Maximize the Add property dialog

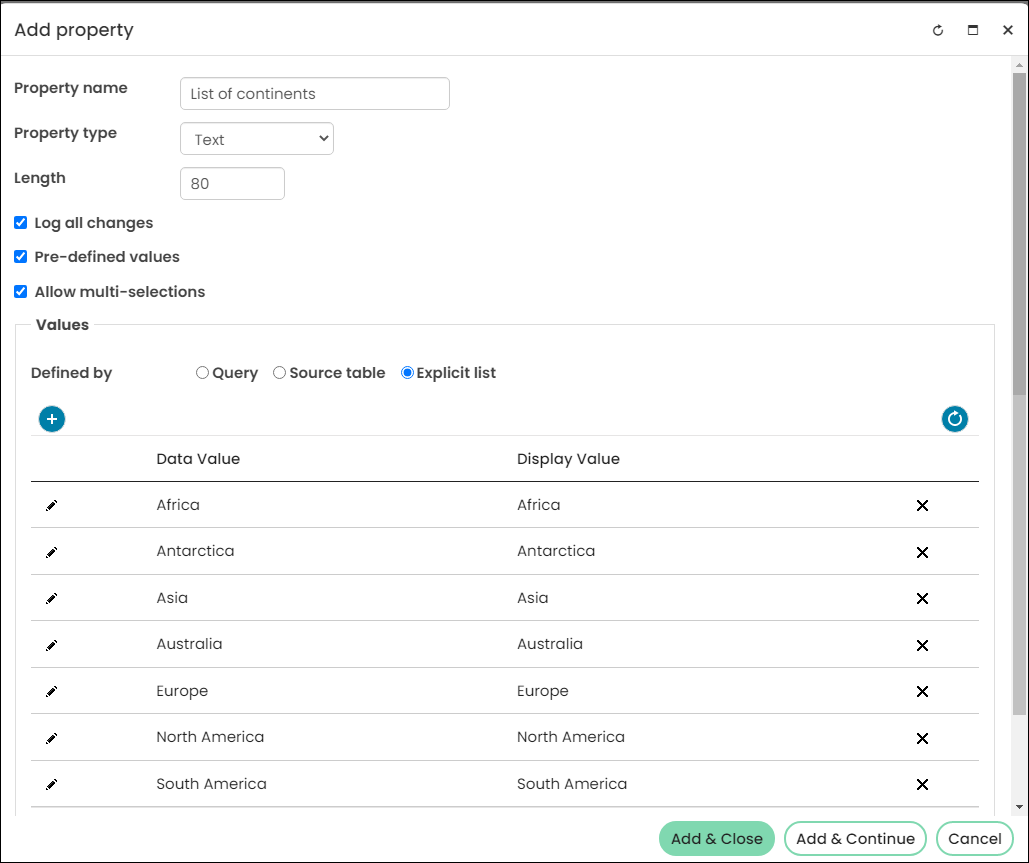point(973,30)
